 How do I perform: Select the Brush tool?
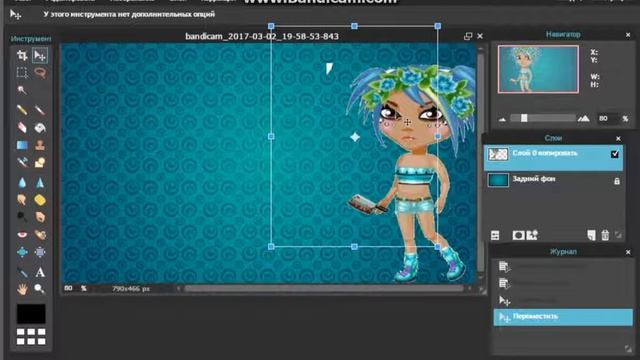[40, 110]
